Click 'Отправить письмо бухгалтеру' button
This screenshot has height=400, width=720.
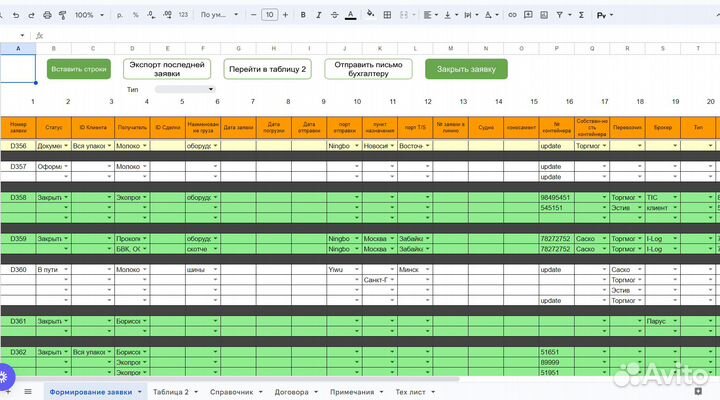[368, 69]
